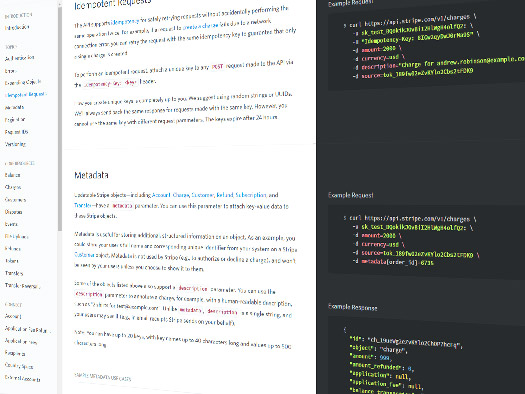The height and width of the screenshot is (394, 525).
Task: Open Tokens resource in sidebar
Action: pyautogui.click(x=12, y=261)
